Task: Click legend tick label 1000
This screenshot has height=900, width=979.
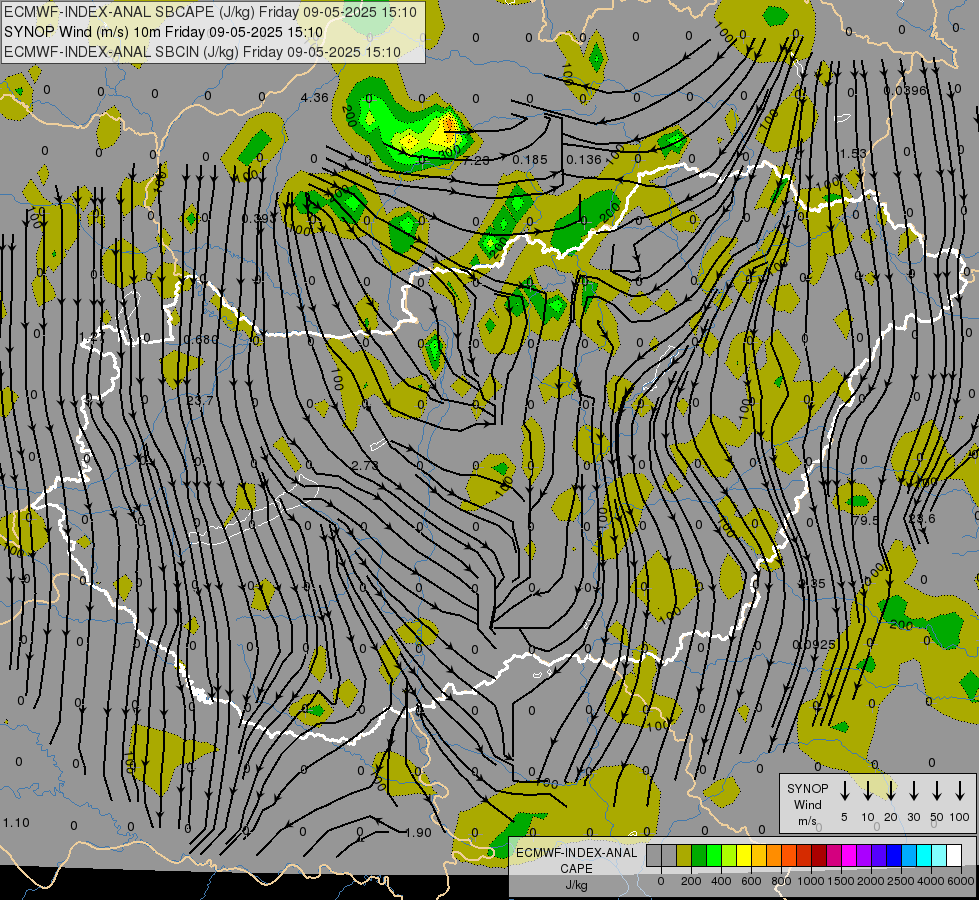Action: [811, 881]
